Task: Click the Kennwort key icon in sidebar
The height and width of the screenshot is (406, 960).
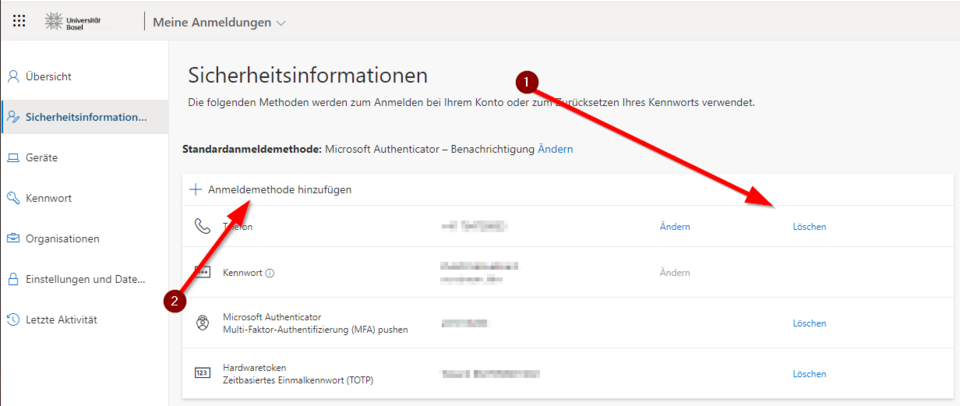Action: (x=14, y=198)
